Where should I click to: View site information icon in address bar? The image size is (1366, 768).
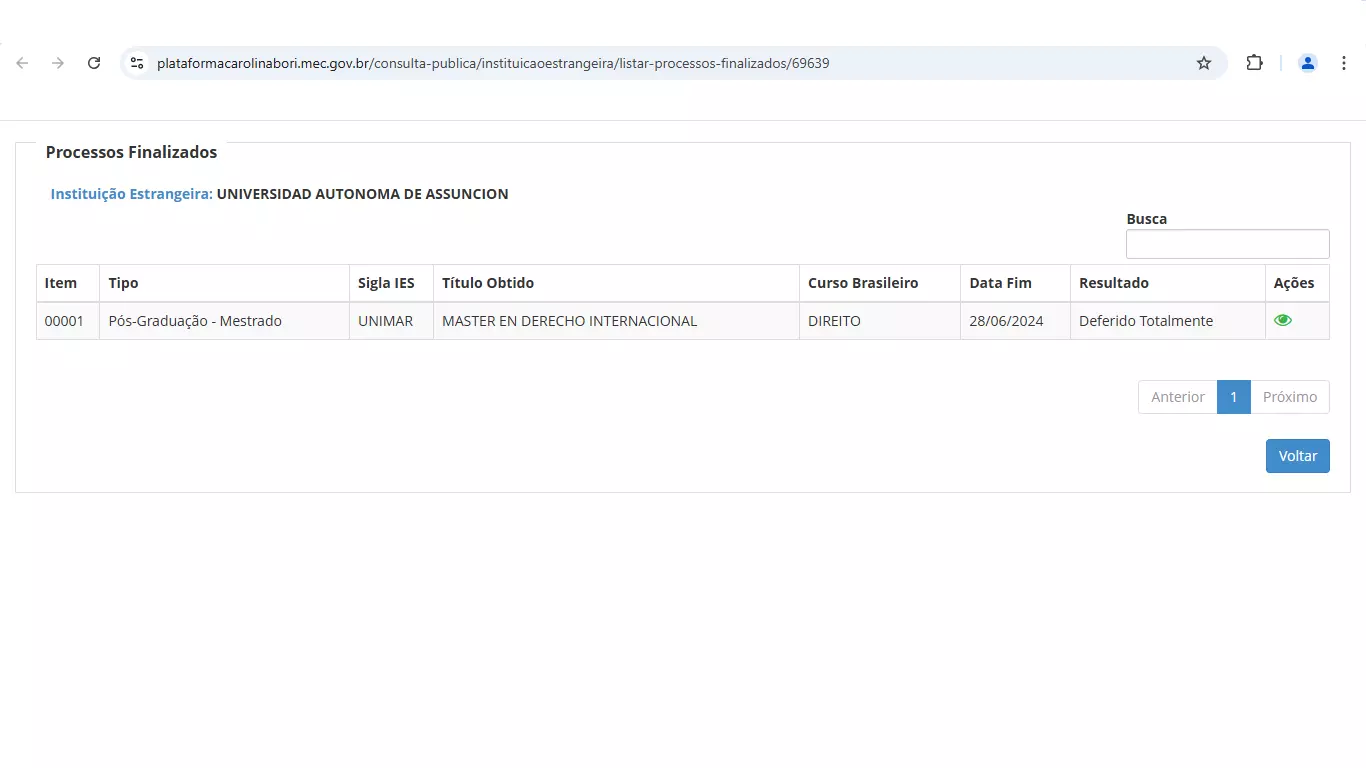click(x=138, y=63)
